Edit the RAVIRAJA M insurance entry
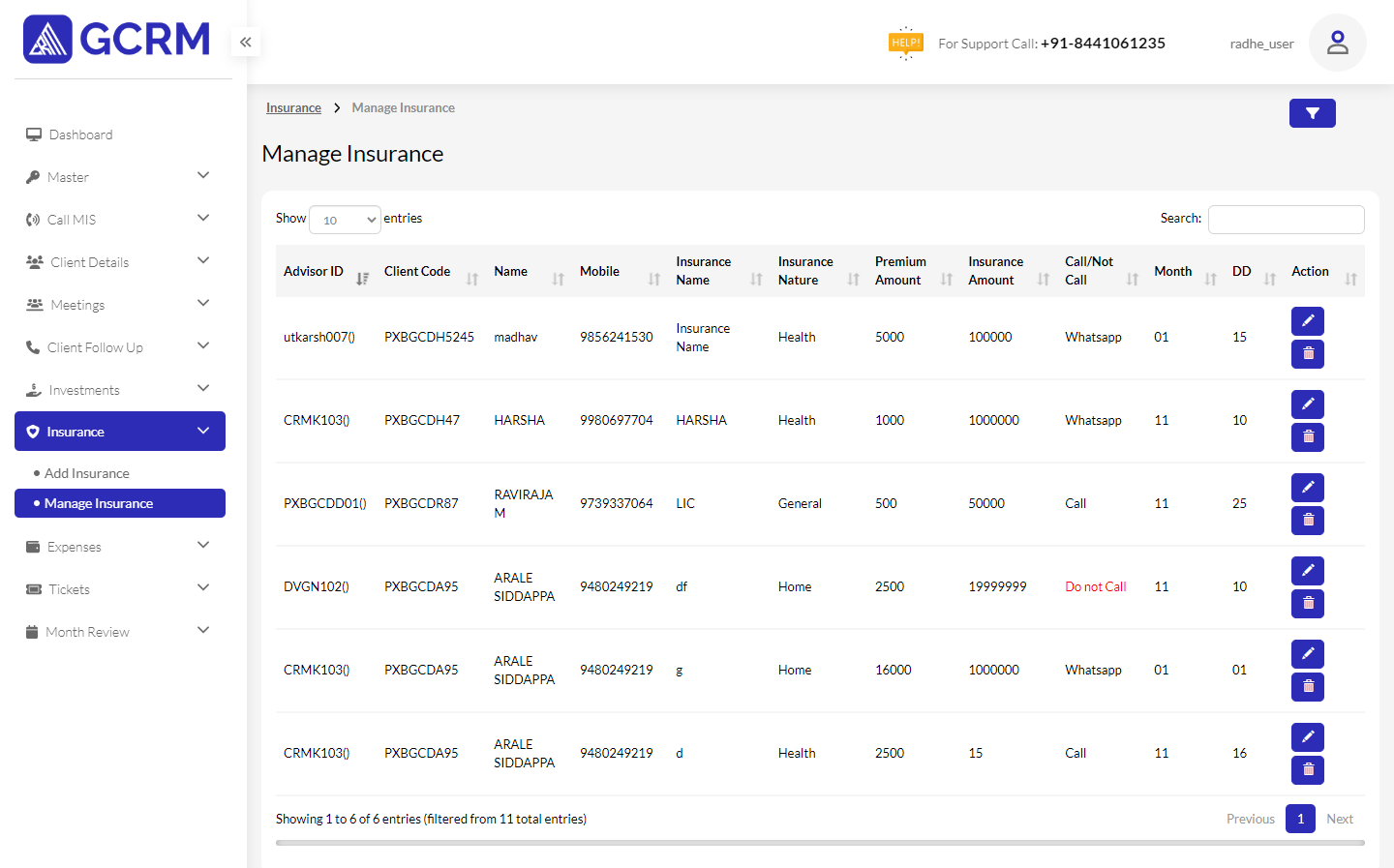Image resolution: width=1394 pixels, height=868 pixels. 1307,488
